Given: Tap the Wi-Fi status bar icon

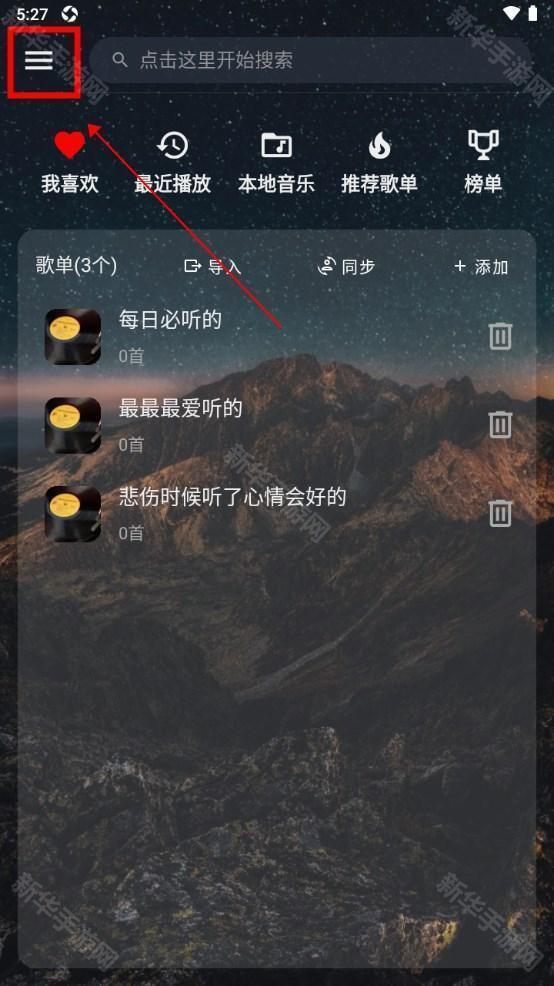Looking at the screenshot, I should 512,13.
